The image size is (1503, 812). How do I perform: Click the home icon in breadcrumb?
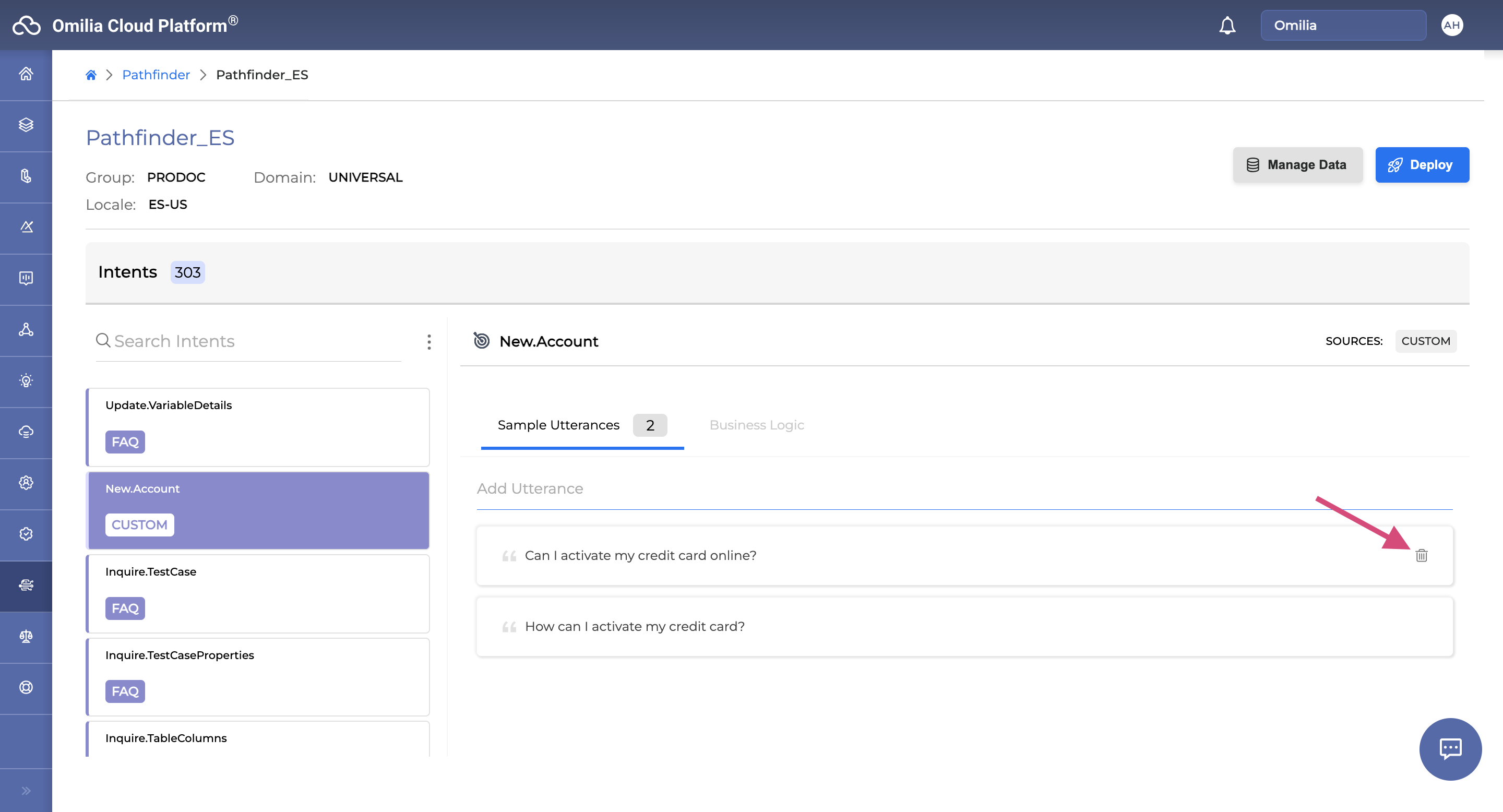tap(91, 75)
